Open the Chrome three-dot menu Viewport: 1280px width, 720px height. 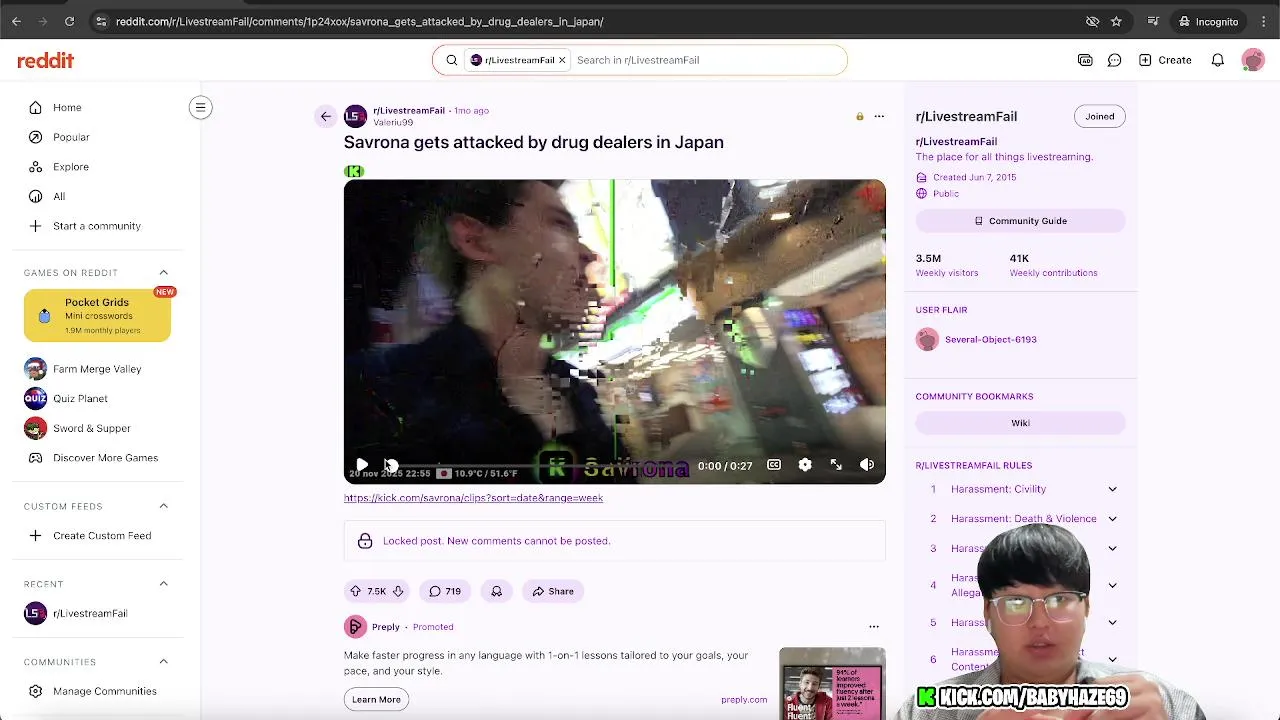1264,21
